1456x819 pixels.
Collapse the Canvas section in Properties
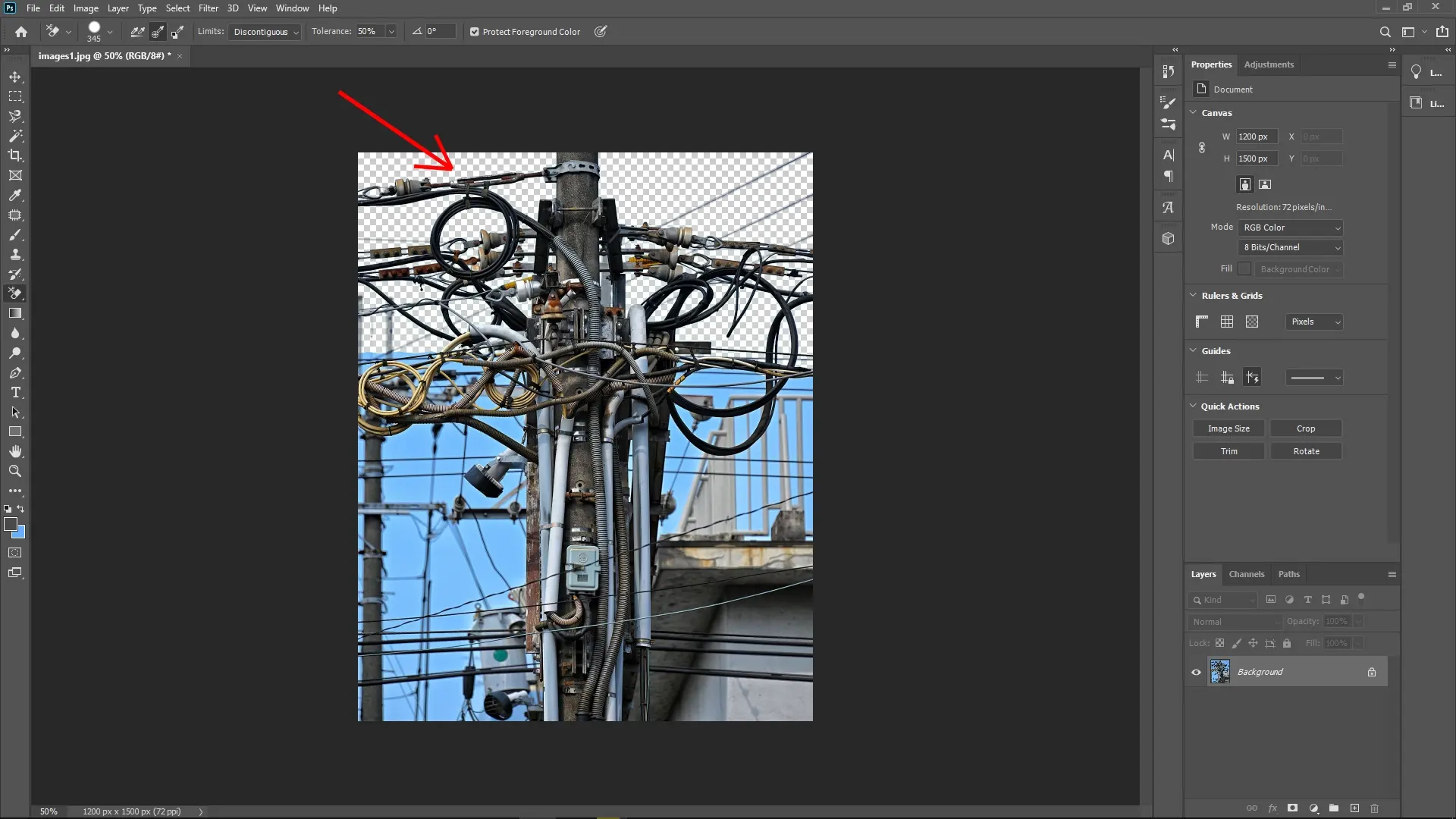pos(1194,112)
